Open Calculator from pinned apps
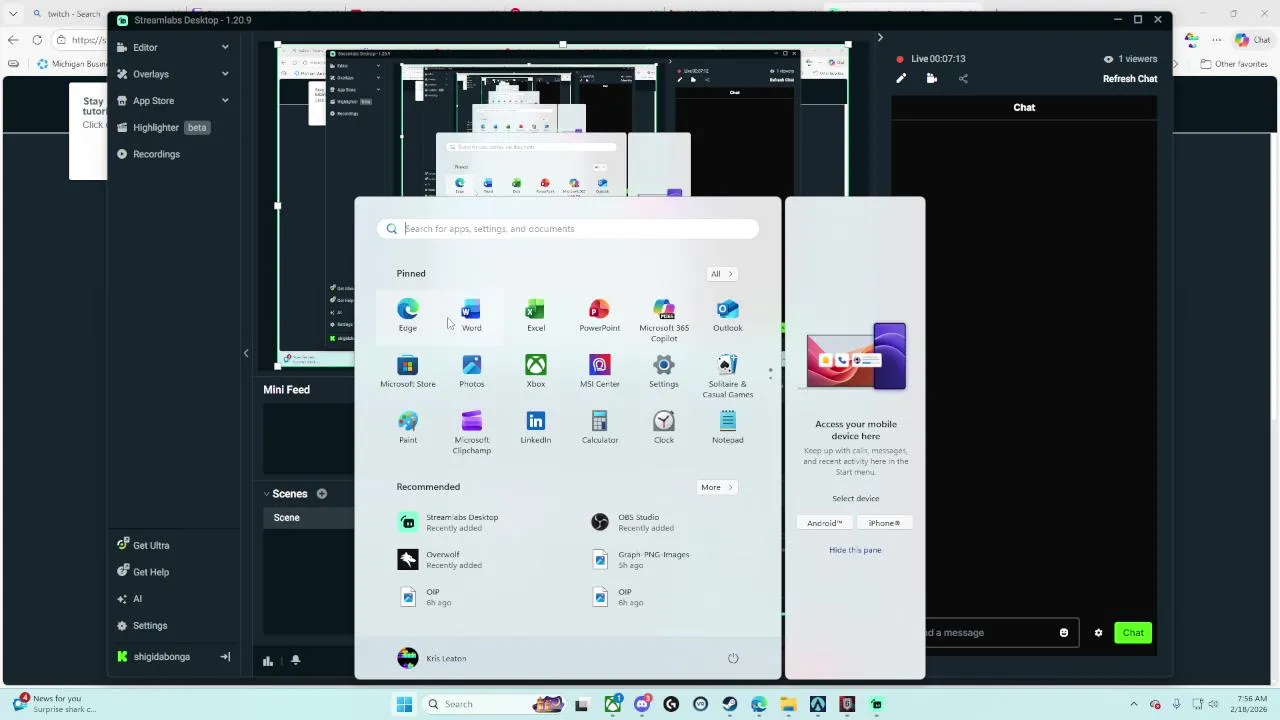Screen dimensions: 1280x720 [600, 427]
